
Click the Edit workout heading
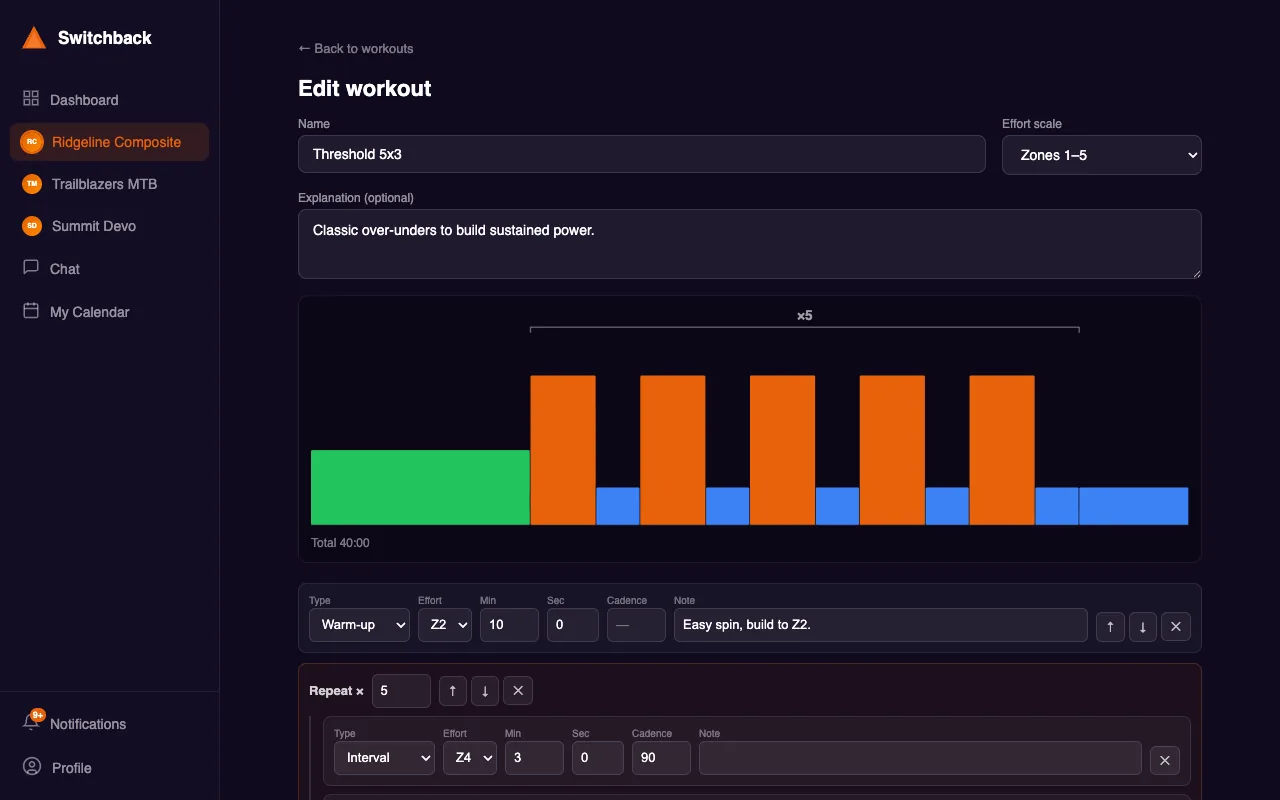tap(365, 88)
